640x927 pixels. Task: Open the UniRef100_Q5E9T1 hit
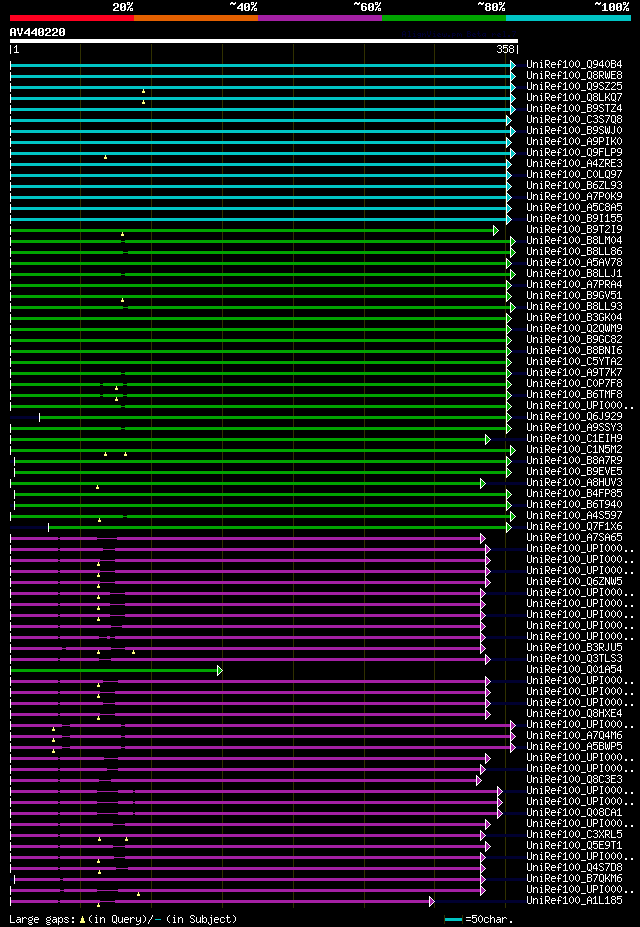pyautogui.click(x=574, y=847)
